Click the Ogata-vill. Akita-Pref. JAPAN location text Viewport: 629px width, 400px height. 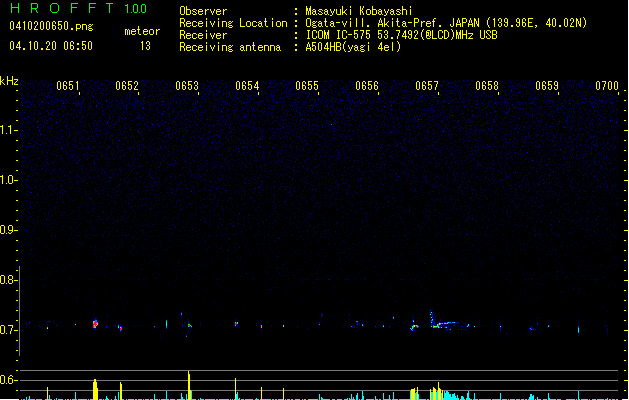446,23
